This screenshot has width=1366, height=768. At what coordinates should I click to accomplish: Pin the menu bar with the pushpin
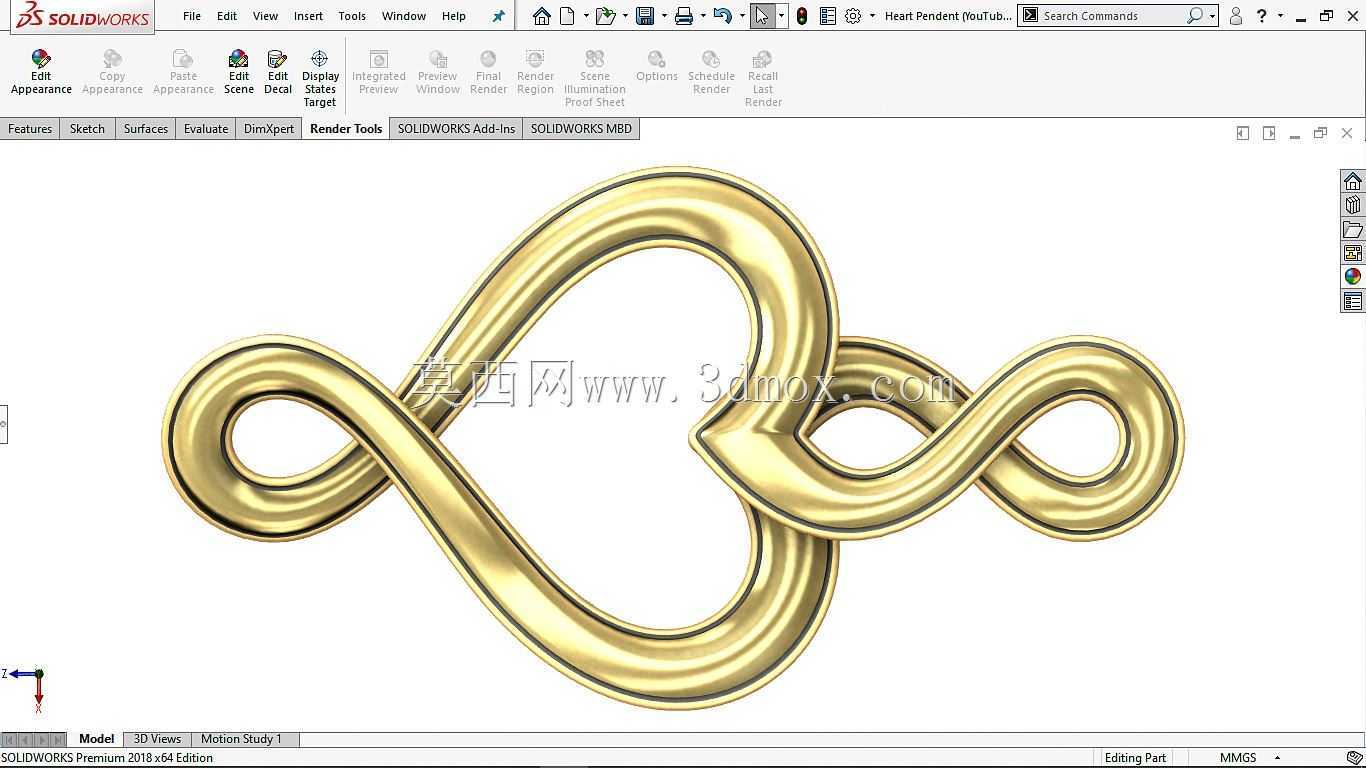(498, 16)
